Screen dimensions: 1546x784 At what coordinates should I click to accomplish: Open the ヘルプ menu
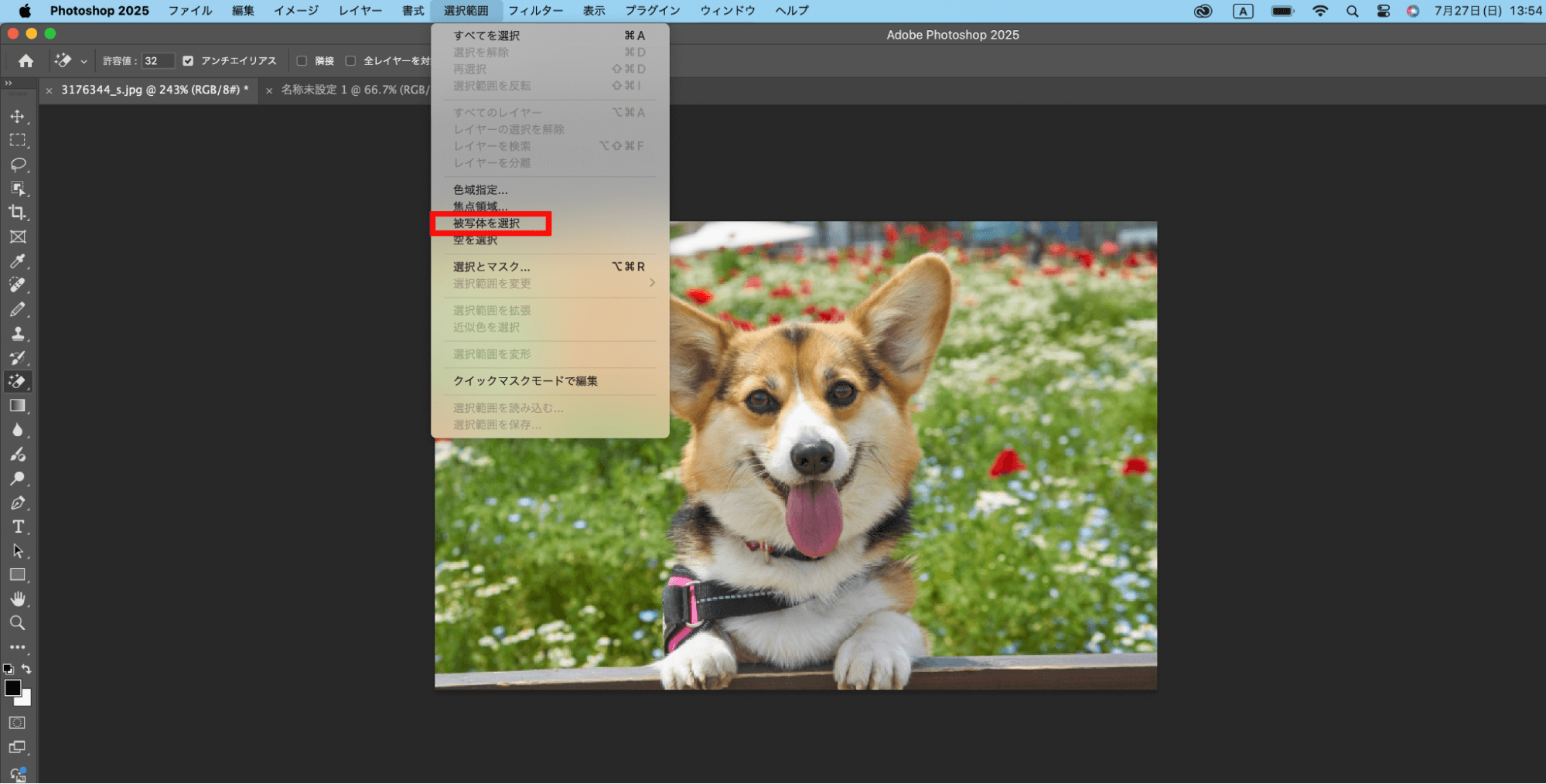[x=792, y=11]
